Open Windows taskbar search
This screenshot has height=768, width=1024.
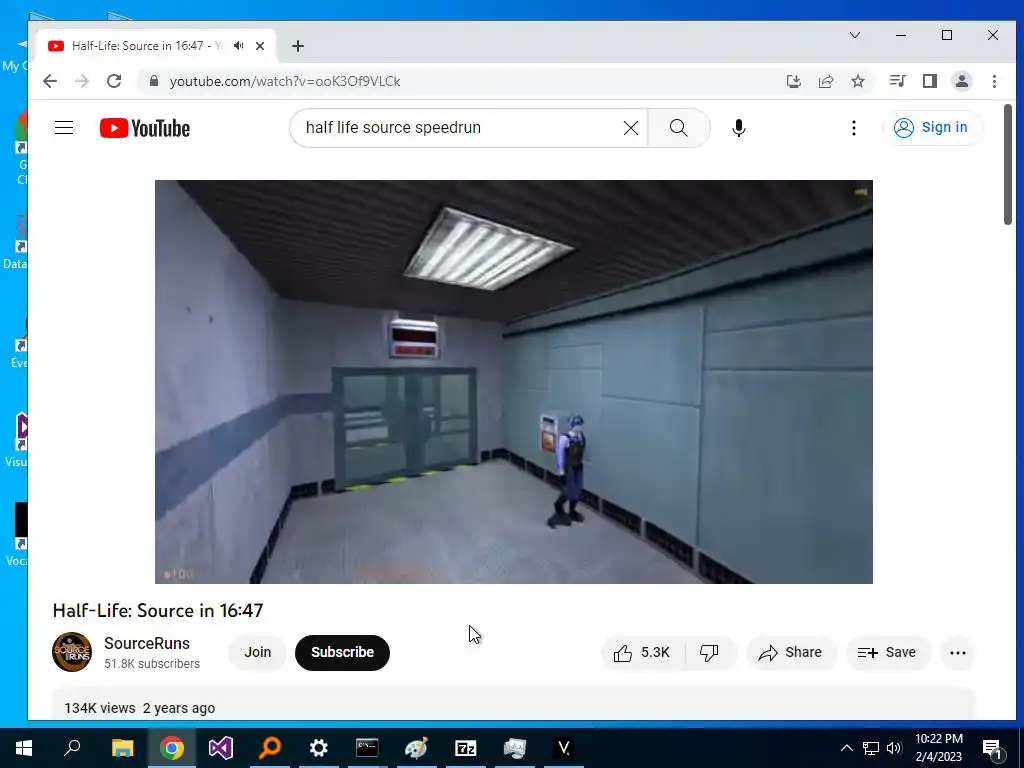click(72, 748)
